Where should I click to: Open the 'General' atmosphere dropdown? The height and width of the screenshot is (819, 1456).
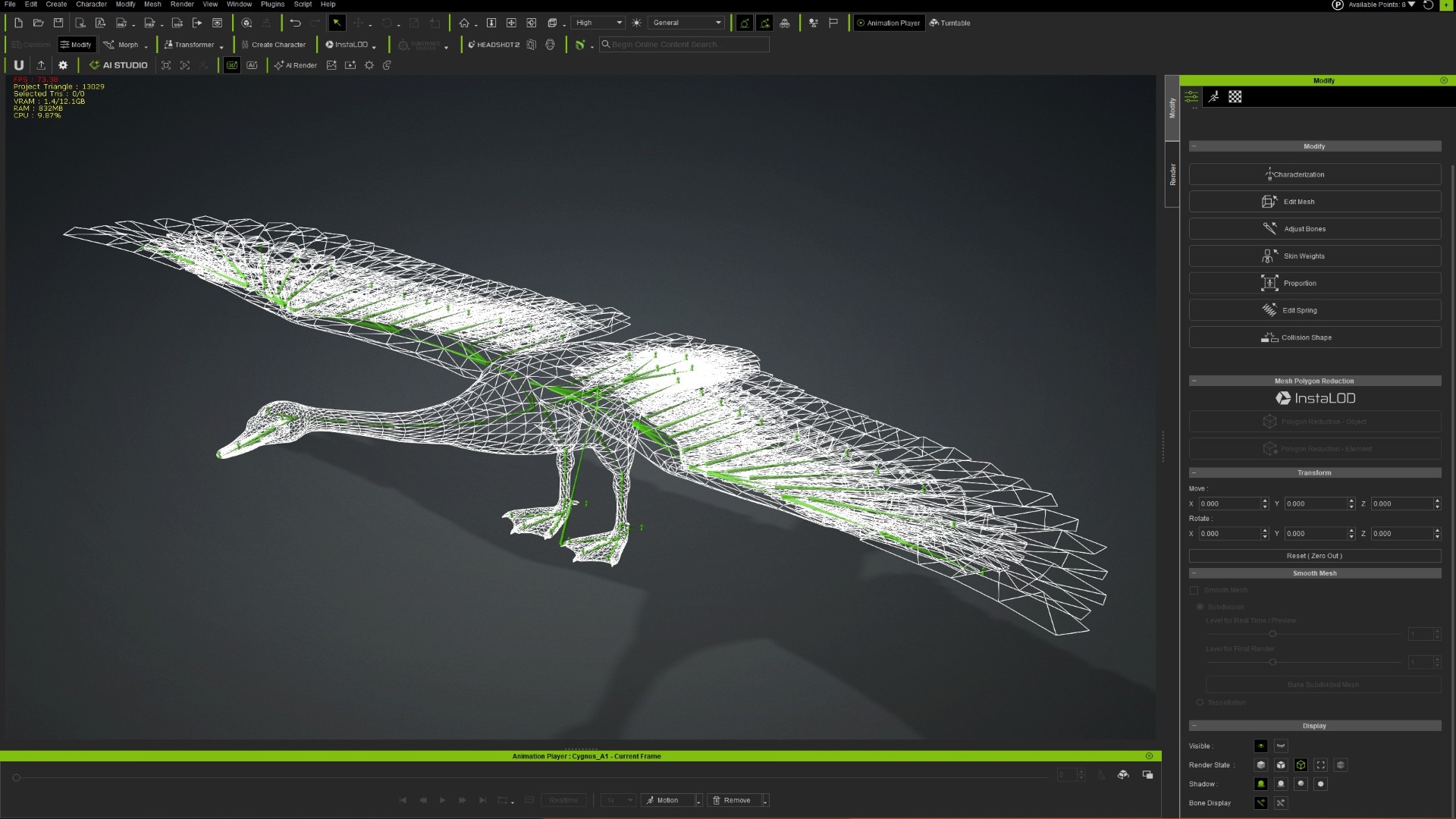687,23
